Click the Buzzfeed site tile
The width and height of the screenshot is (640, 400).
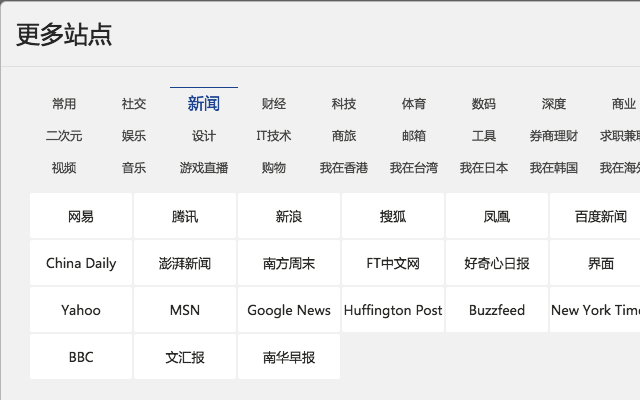pyautogui.click(x=497, y=310)
